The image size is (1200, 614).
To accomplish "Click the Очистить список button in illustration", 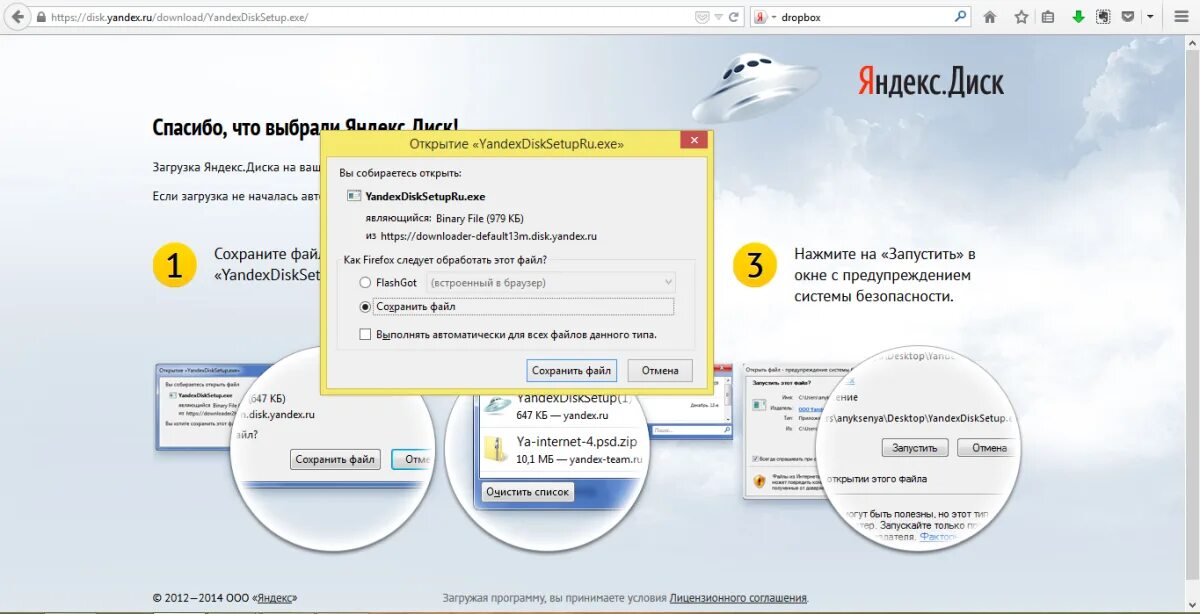I will pos(528,492).
